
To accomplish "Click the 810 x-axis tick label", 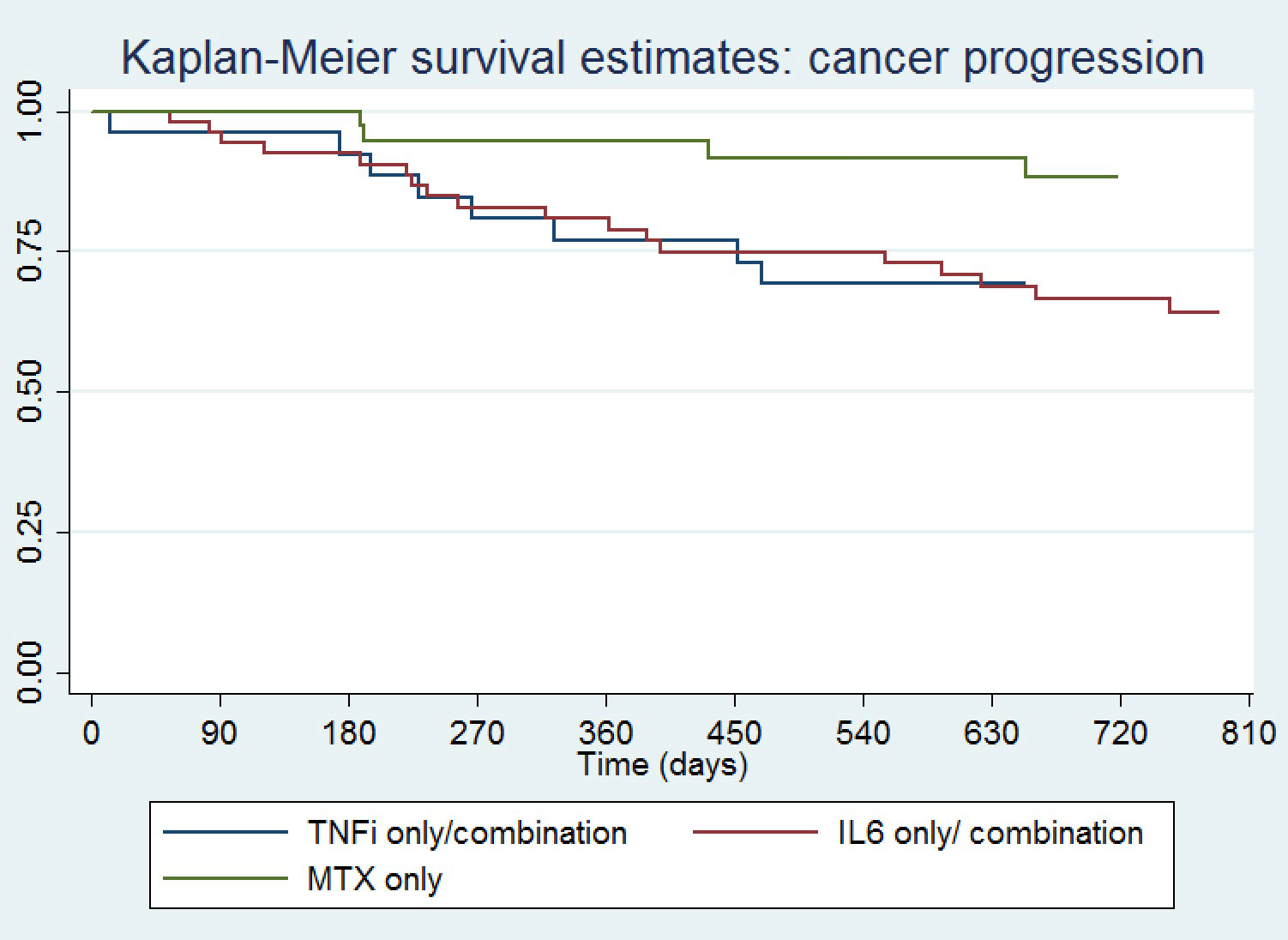I will [x=1249, y=734].
